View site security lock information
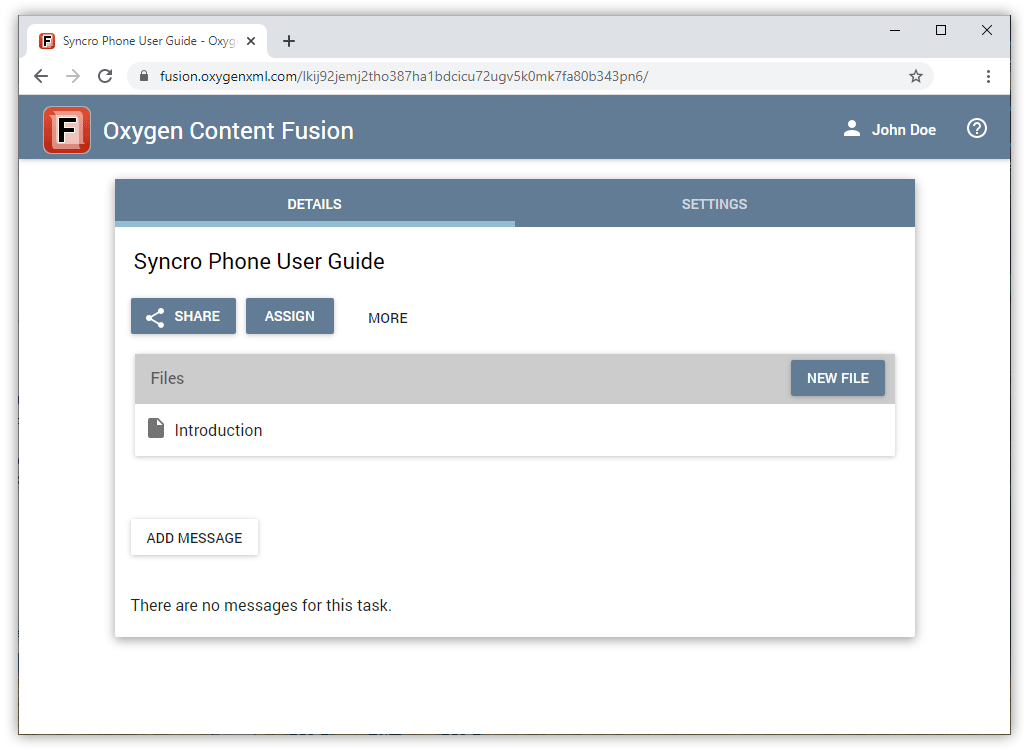The height and width of the screenshot is (750, 1030). [x=144, y=76]
